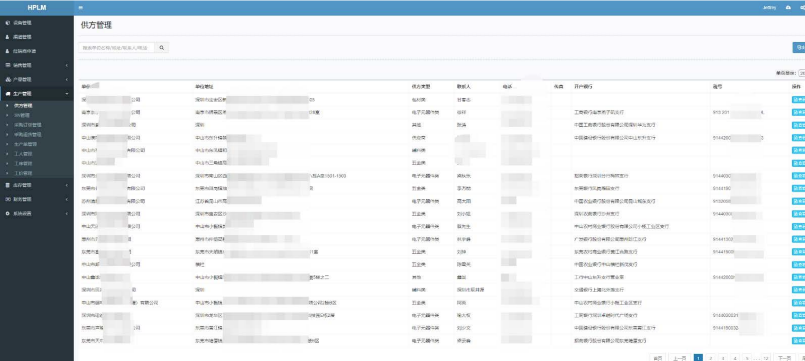Open 工序管理 in the sidebar submenu
The width and height of the screenshot is (805, 361).
point(23,163)
